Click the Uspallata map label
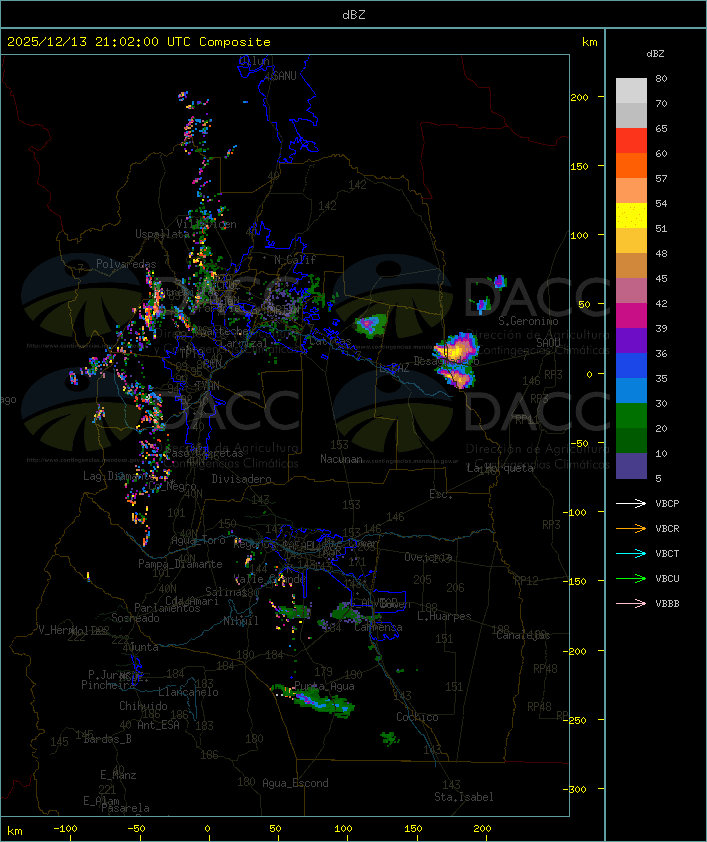 (x=162, y=234)
